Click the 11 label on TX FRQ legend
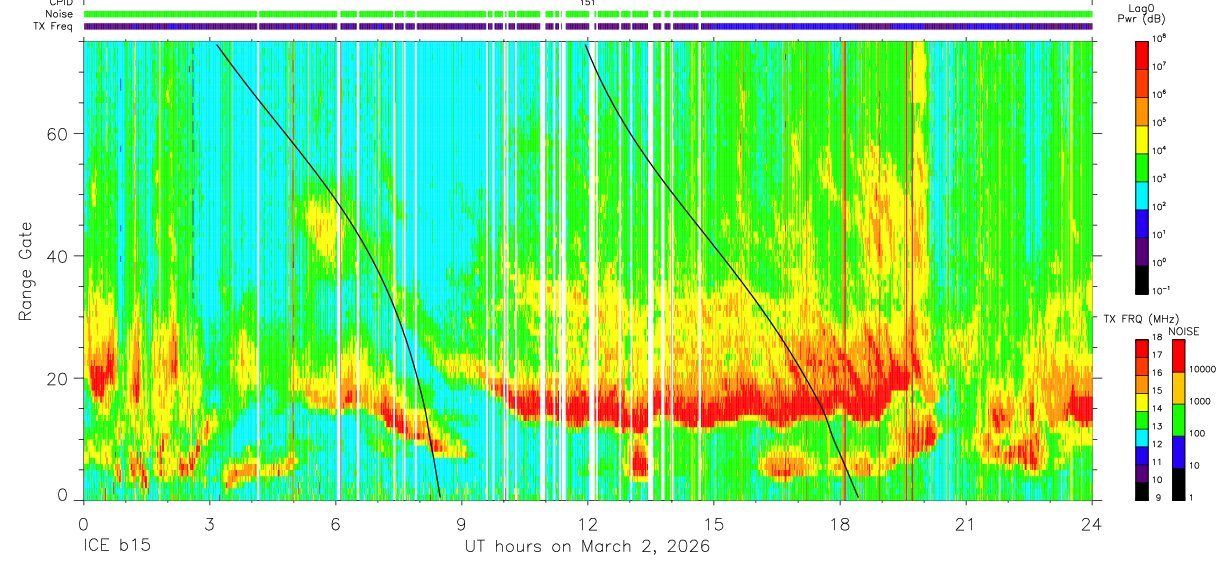Viewport: 1228px width, 567px height. coord(1155,462)
